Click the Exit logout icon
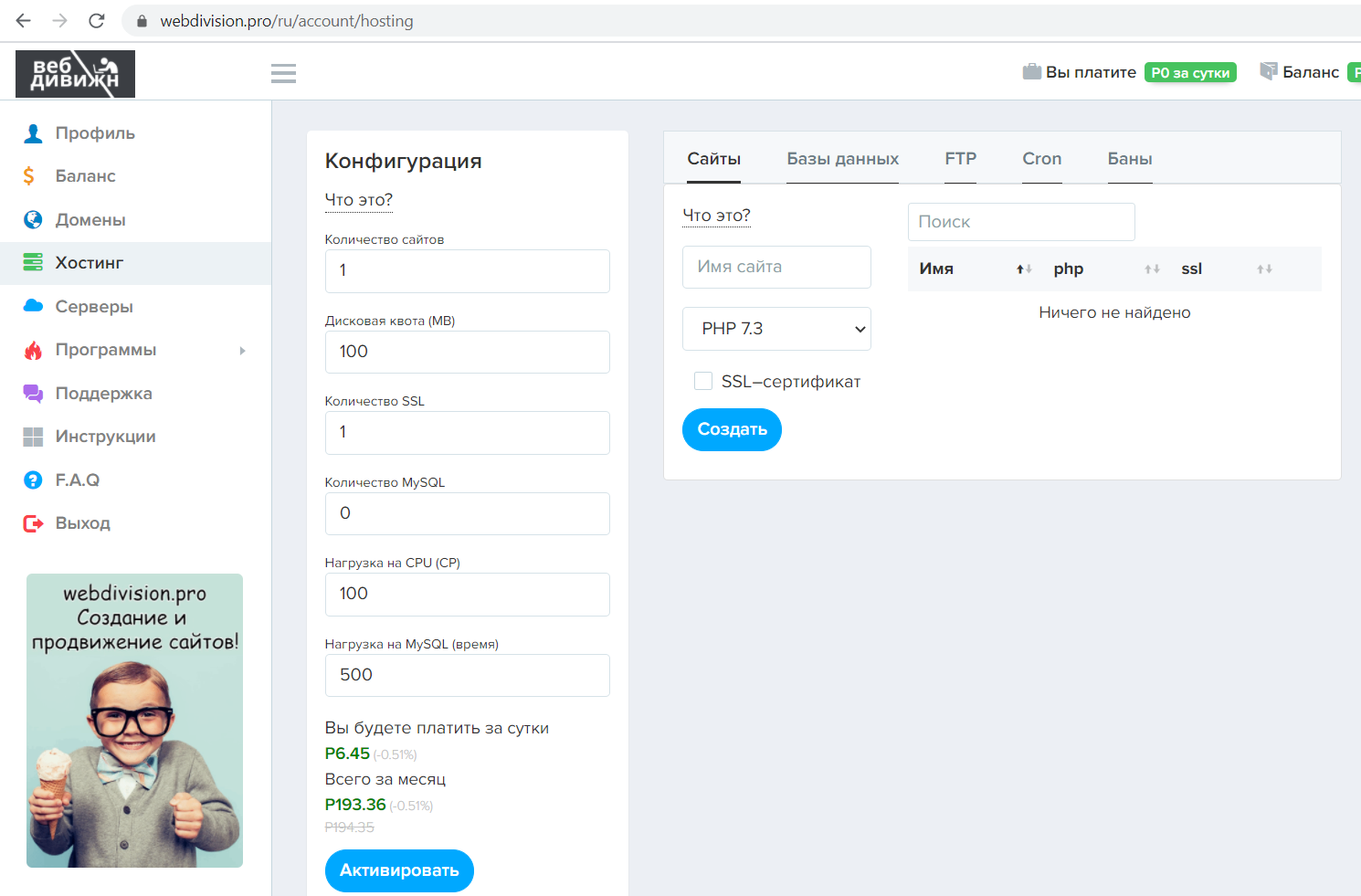 (33, 523)
